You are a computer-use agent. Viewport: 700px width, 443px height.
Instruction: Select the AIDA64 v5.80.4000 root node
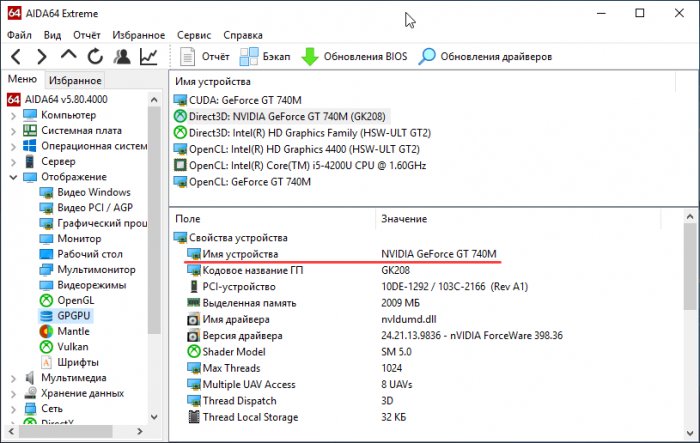[58, 99]
